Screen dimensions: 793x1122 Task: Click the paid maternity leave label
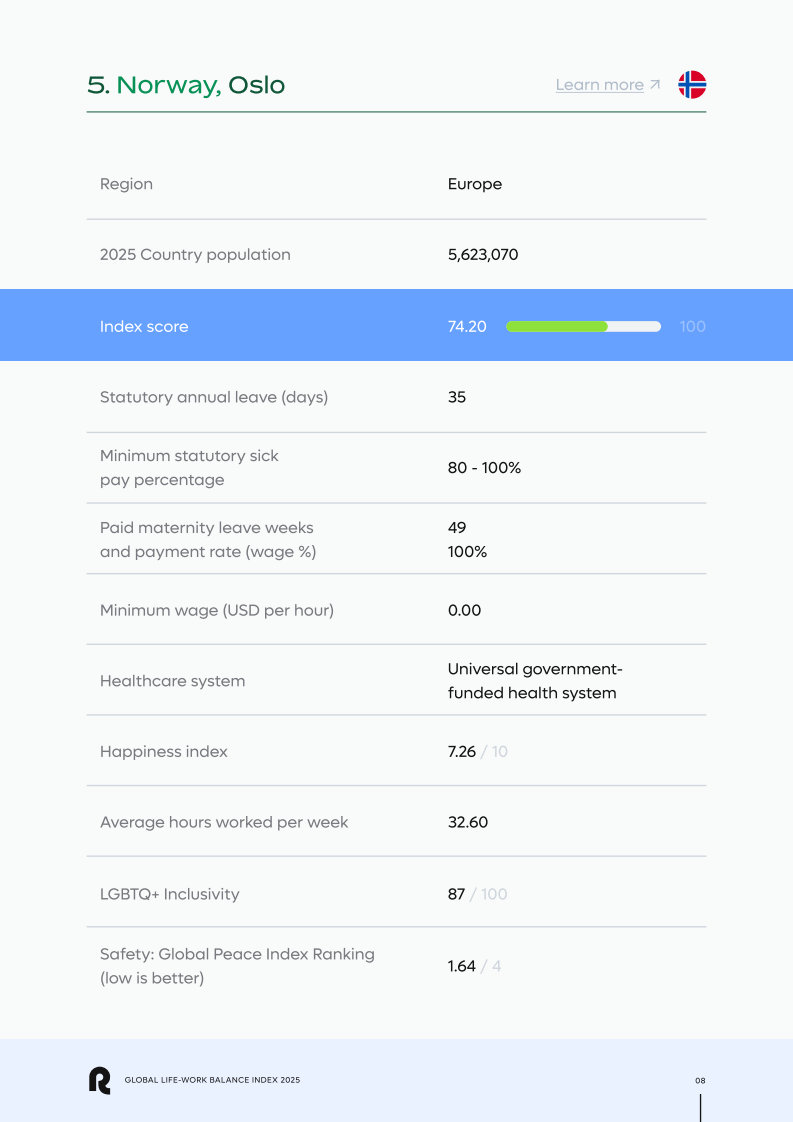point(207,539)
